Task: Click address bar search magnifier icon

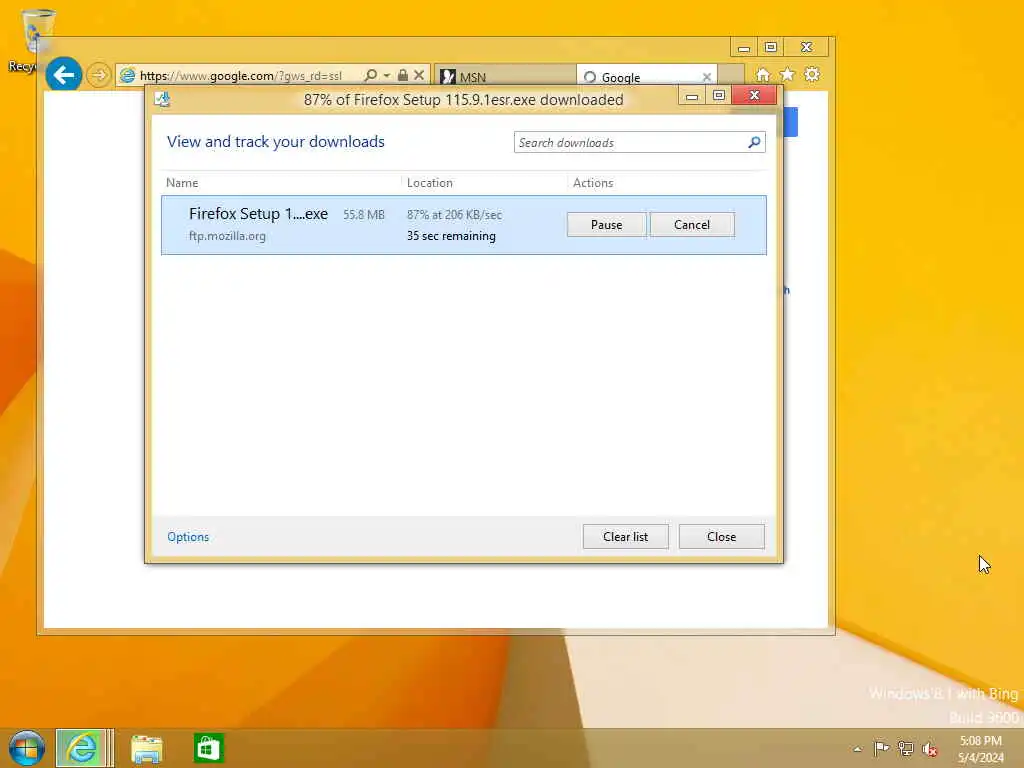Action: tap(371, 75)
